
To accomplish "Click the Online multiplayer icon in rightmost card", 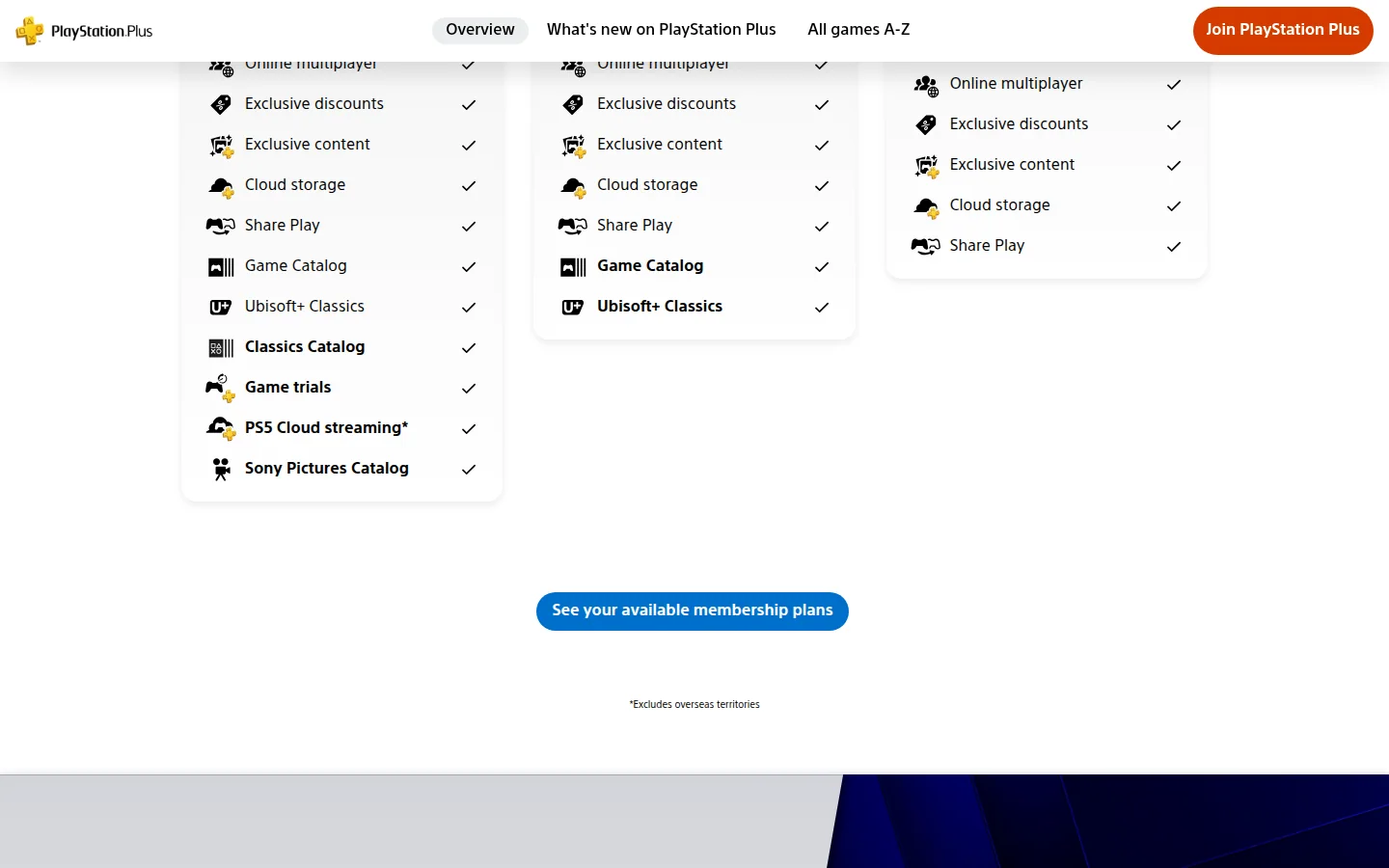I will [926, 86].
